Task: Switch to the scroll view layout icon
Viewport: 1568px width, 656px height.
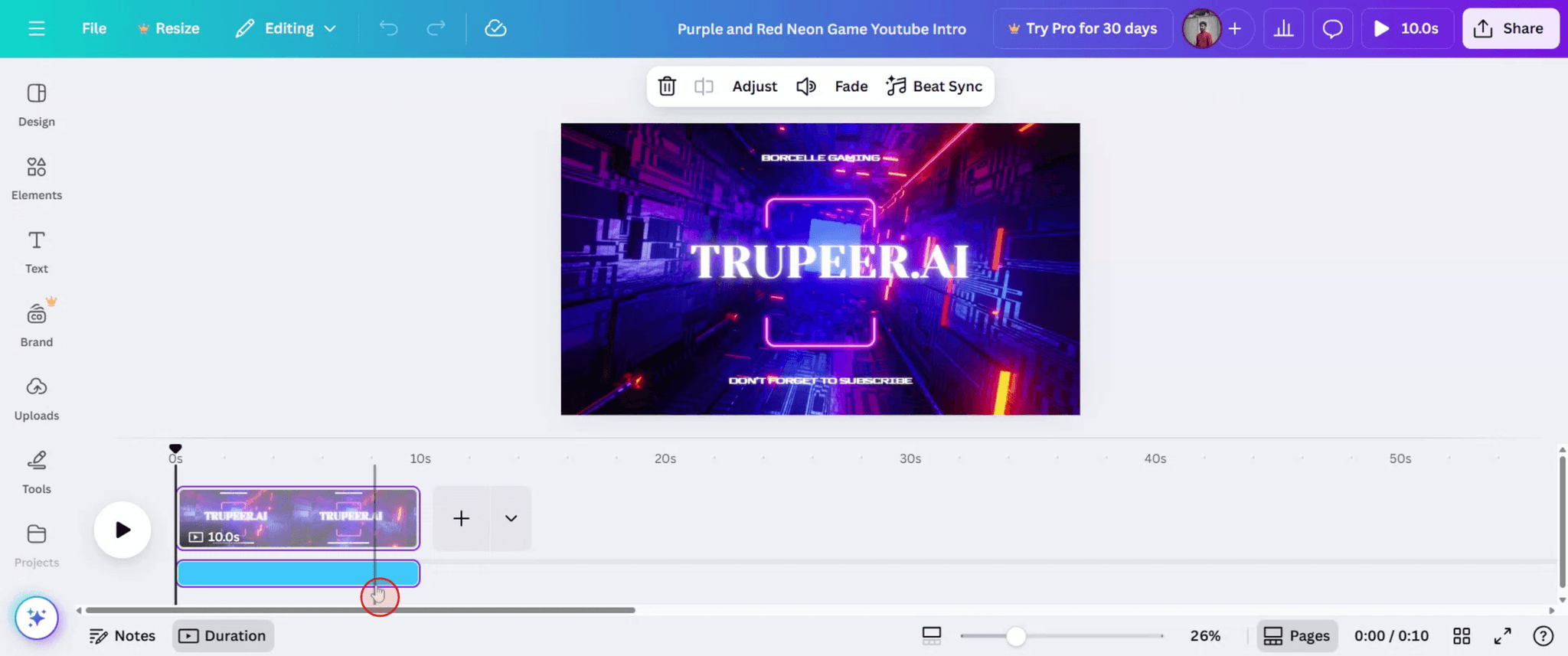Action: click(932, 636)
